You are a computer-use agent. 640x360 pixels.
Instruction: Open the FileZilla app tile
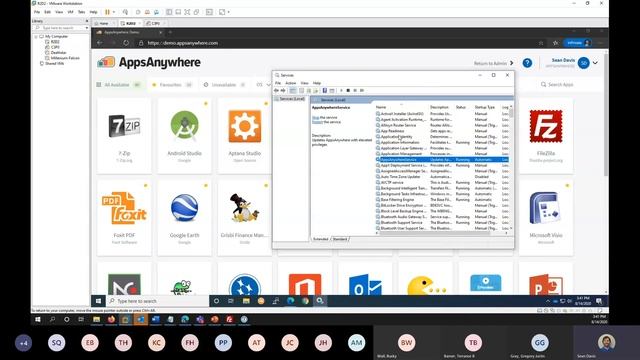(546, 136)
